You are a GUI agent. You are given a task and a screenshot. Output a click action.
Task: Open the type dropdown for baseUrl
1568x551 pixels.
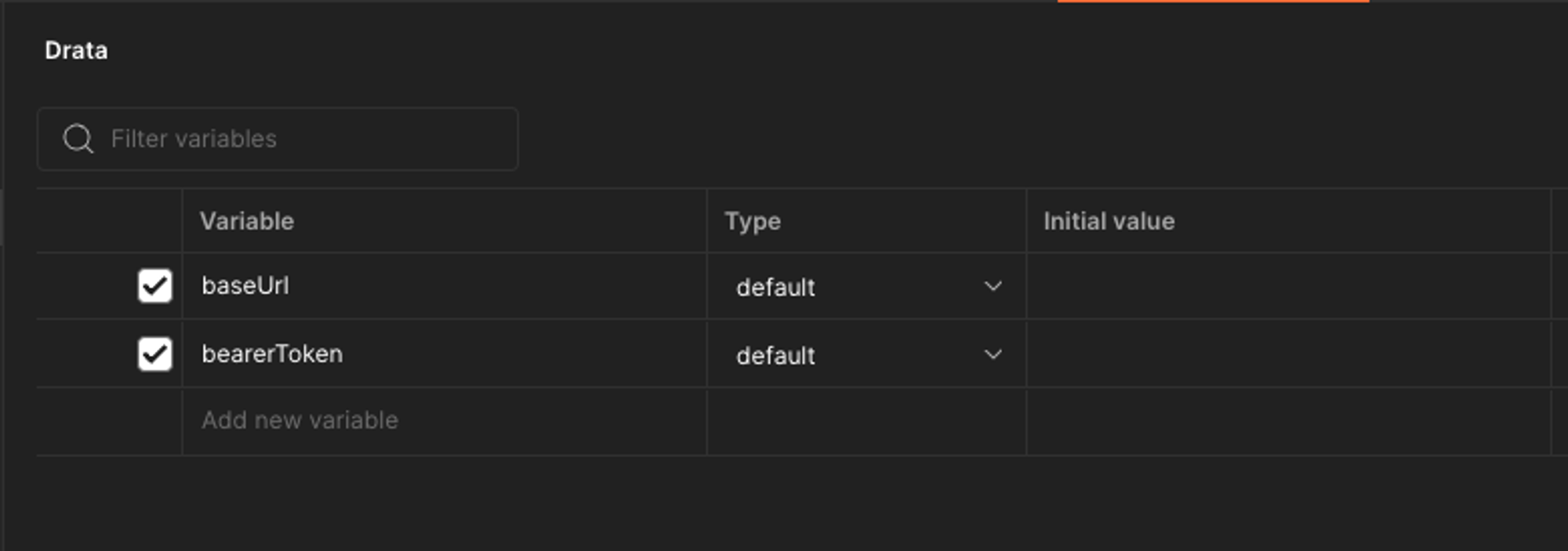coord(862,287)
